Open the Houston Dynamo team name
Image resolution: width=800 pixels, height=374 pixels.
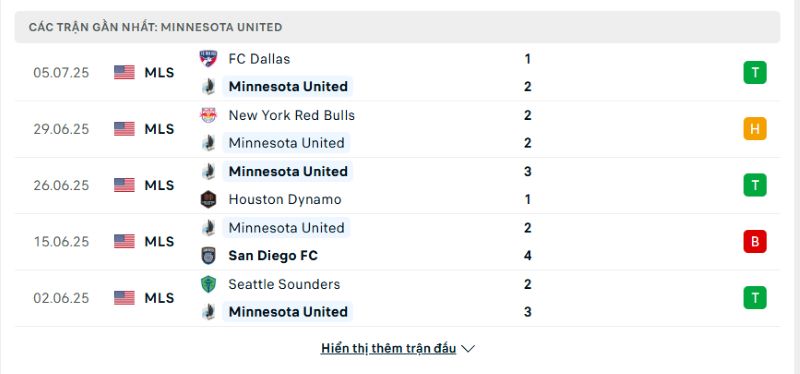[x=285, y=199]
